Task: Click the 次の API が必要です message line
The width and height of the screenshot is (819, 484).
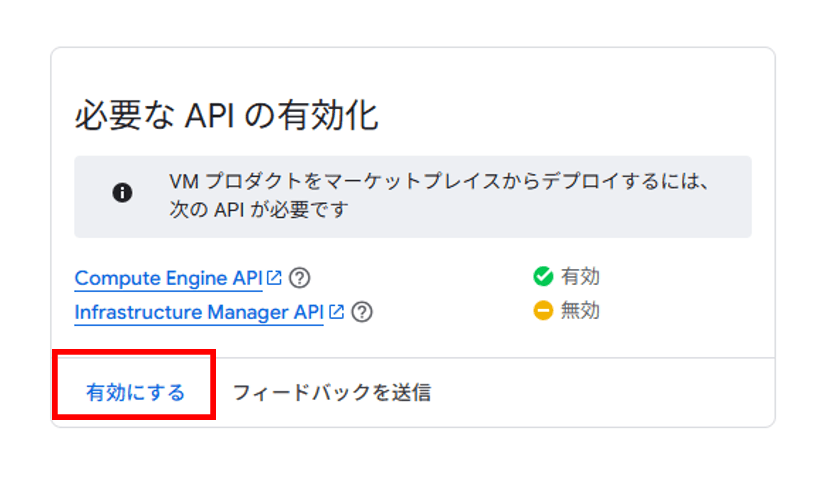Action: point(264,210)
